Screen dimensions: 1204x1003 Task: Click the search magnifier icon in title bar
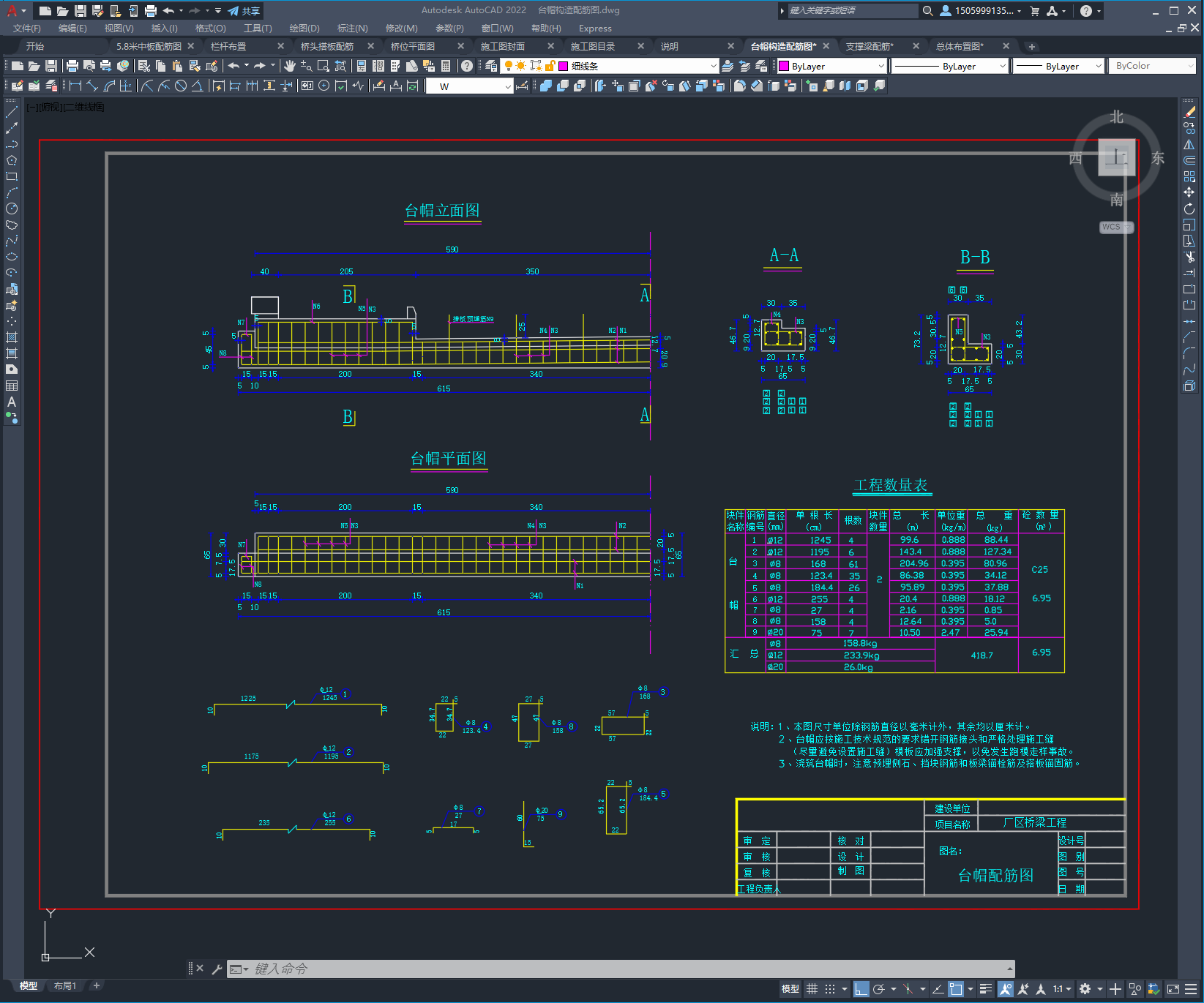[927, 11]
